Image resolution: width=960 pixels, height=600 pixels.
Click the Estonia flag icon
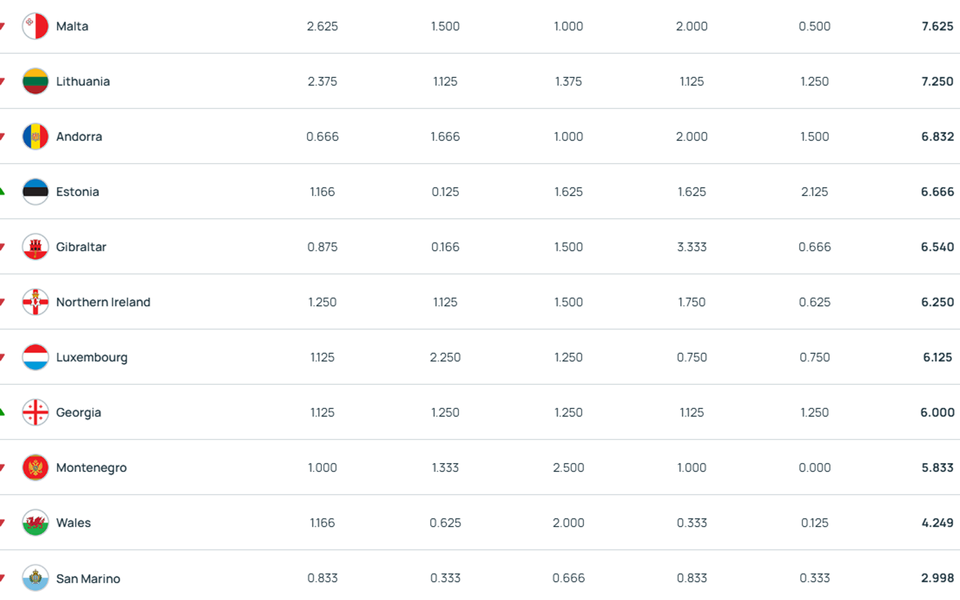click(x=36, y=192)
